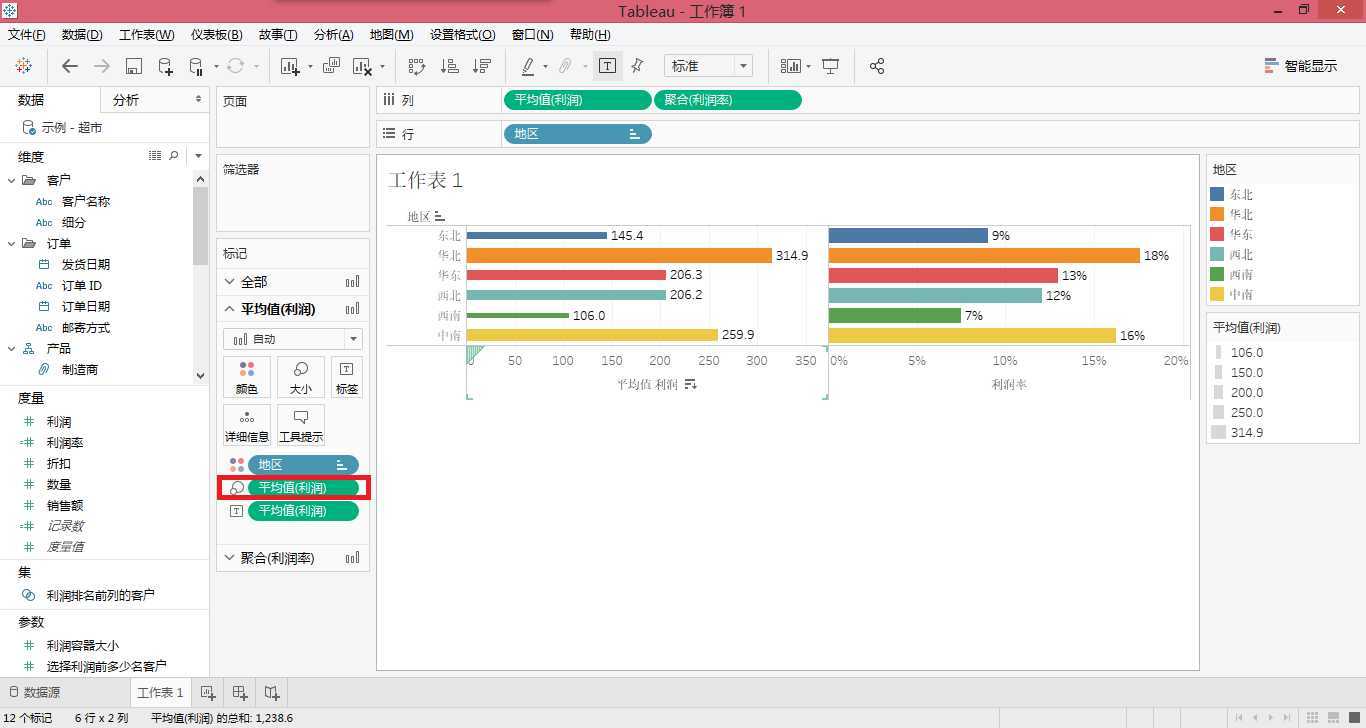Click the fix axes pin icon
This screenshot has height=728, width=1366.
coord(637,66)
